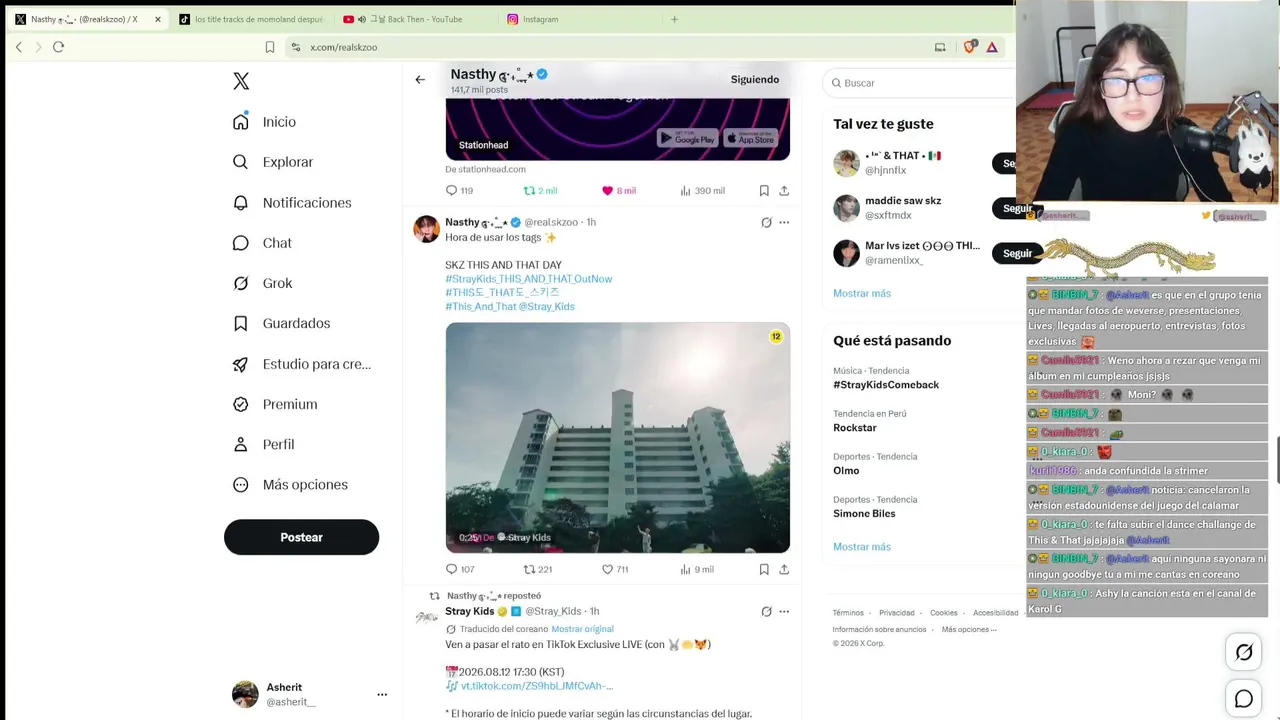Repost the post with 221 reposts
Viewport: 1280px width, 720px height.
[x=538, y=570]
